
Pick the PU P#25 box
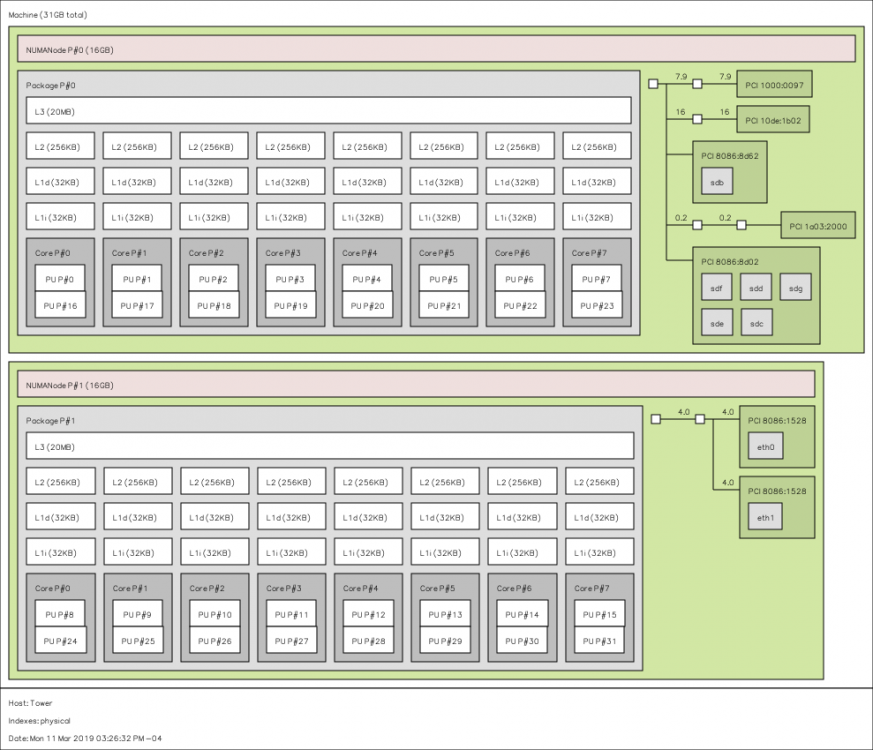pos(139,640)
